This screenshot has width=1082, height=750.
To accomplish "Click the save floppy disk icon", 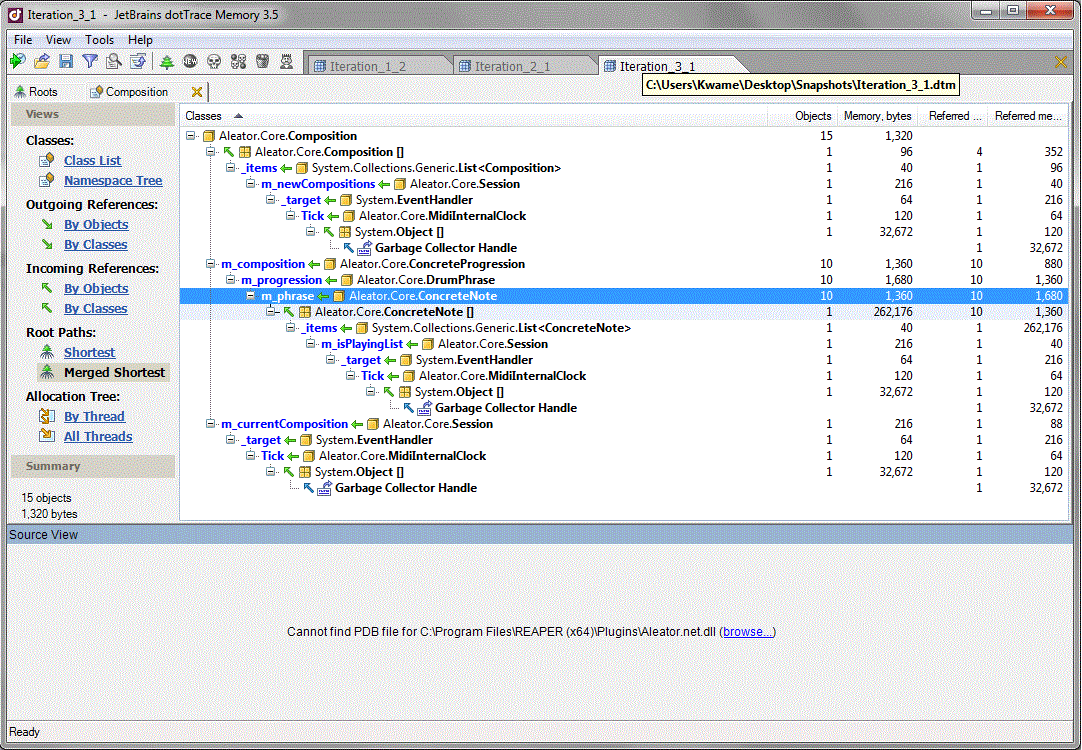I will coord(66,61).
